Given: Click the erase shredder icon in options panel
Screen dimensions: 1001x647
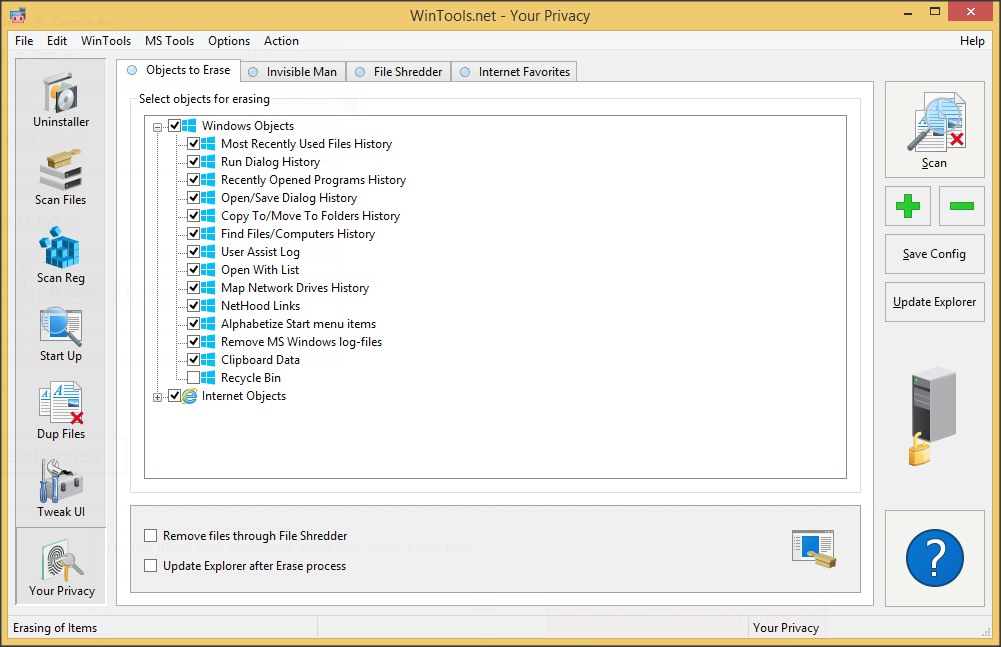Looking at the screenshot, I should pyautogui.click(x=813, y=549).
